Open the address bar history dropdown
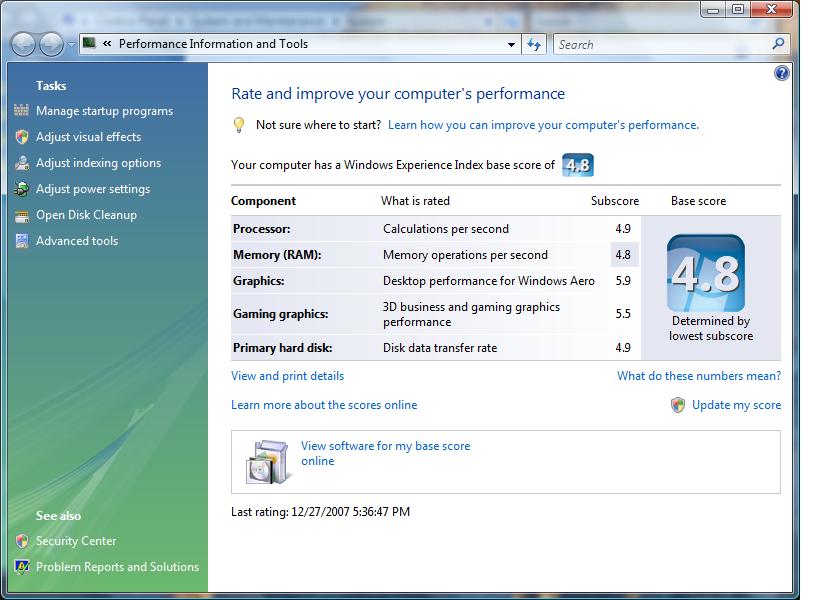The height and width of the screenshot is (600, 840). [511, 44]
